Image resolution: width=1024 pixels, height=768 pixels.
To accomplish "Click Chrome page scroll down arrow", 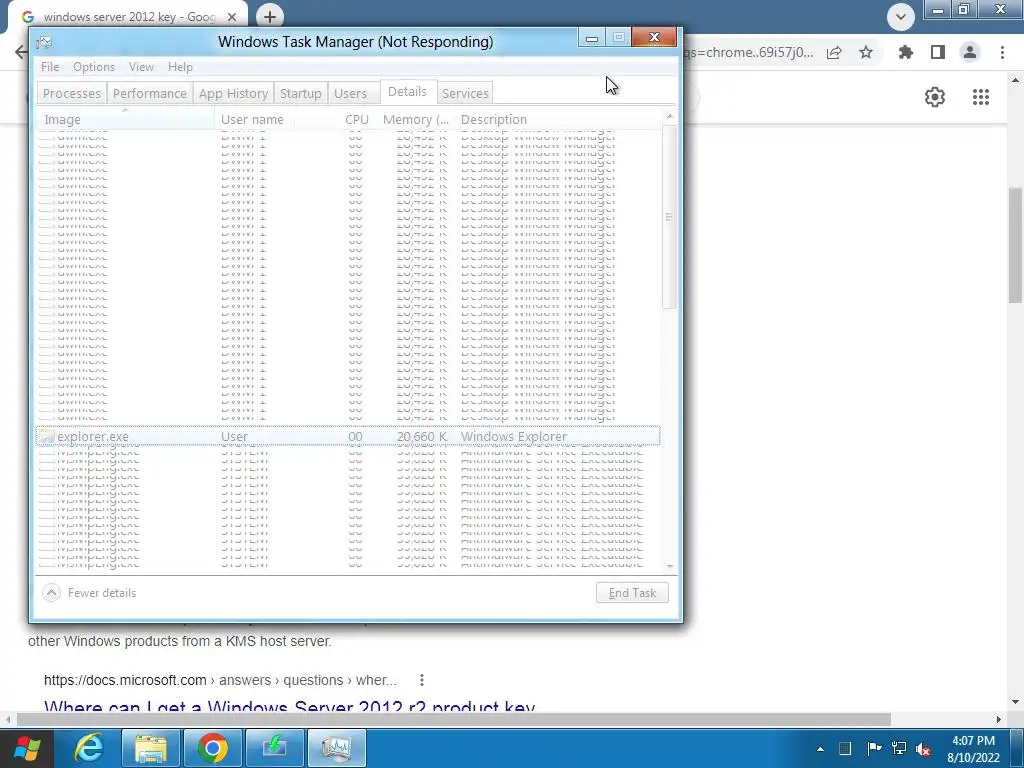I will click(1016, 702).
